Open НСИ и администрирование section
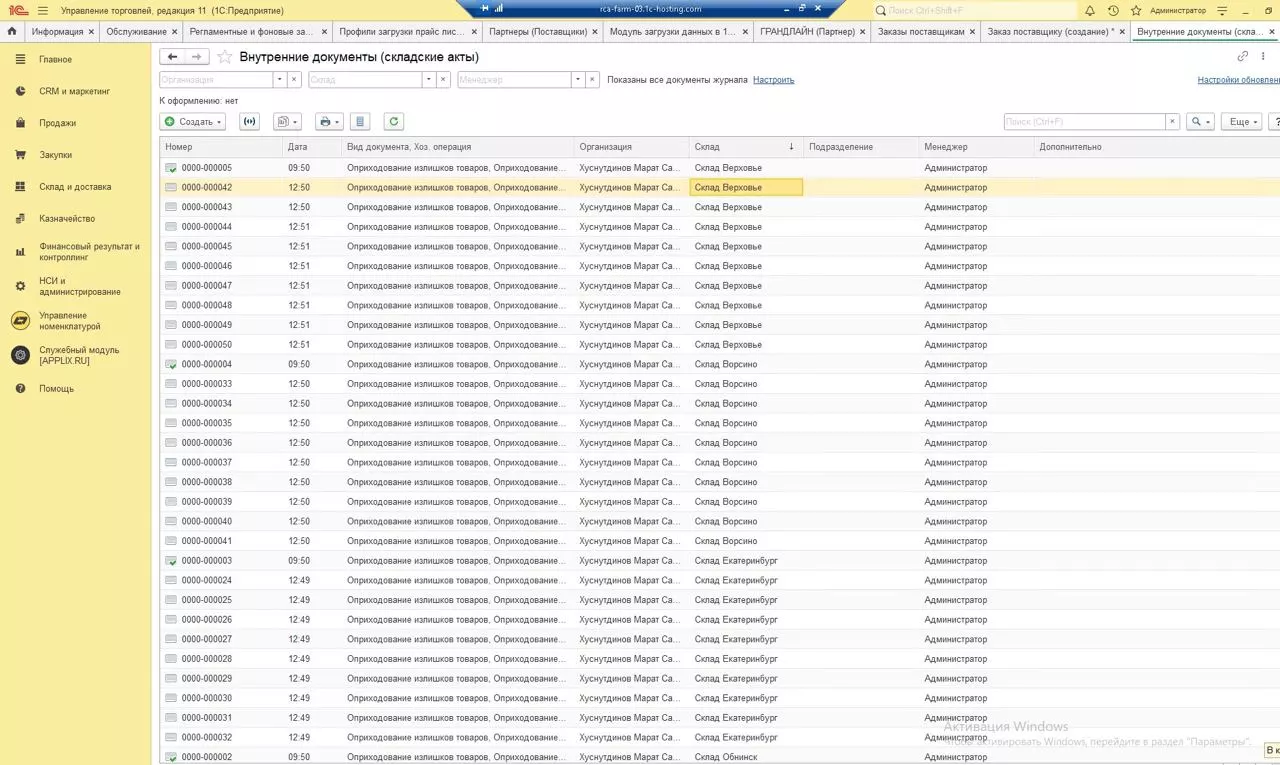Viewport: 1280px width, 765px height. coord(80,286)
